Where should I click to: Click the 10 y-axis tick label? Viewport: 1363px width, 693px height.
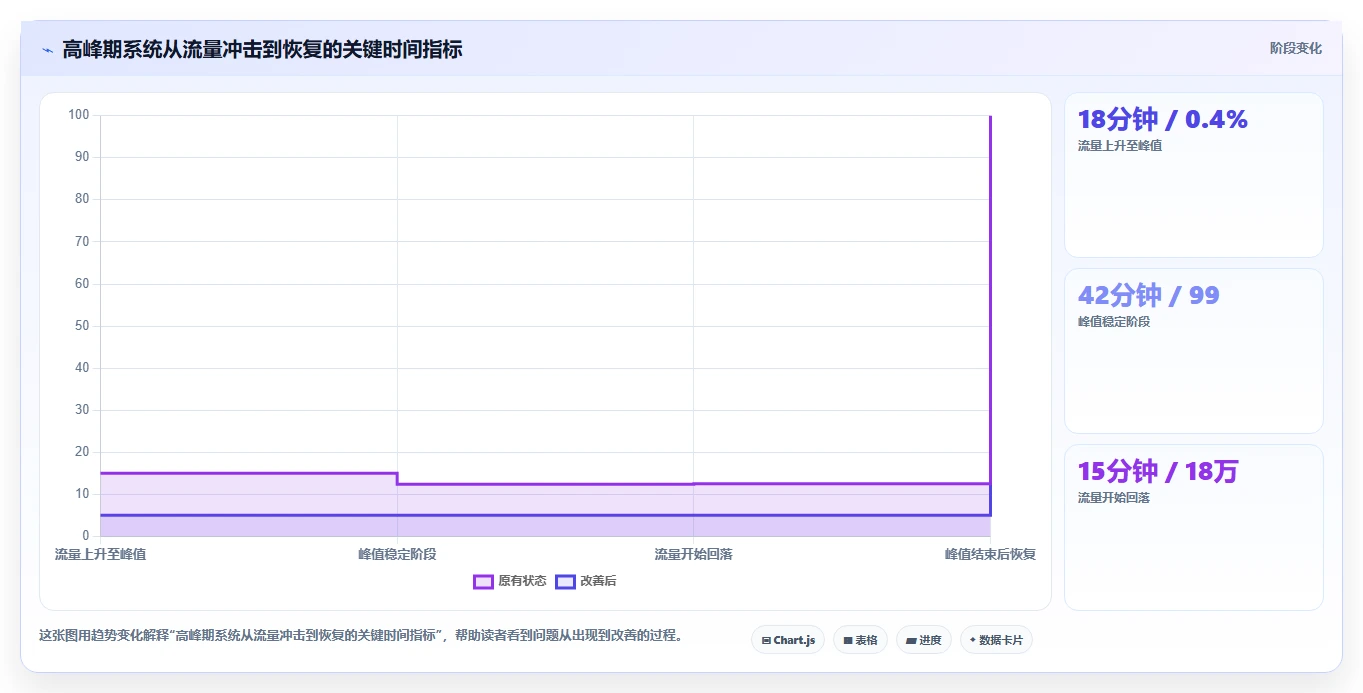[82, 494]
